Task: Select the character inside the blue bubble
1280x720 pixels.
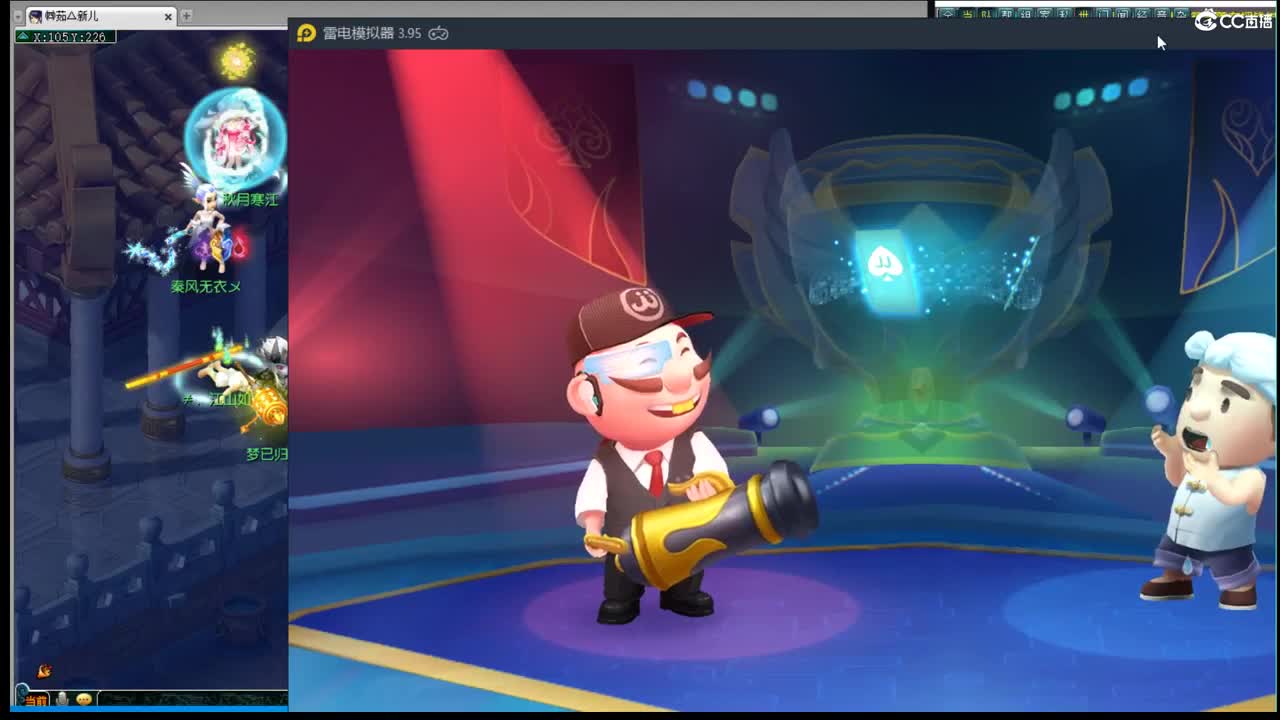Action: click(235, 140)
